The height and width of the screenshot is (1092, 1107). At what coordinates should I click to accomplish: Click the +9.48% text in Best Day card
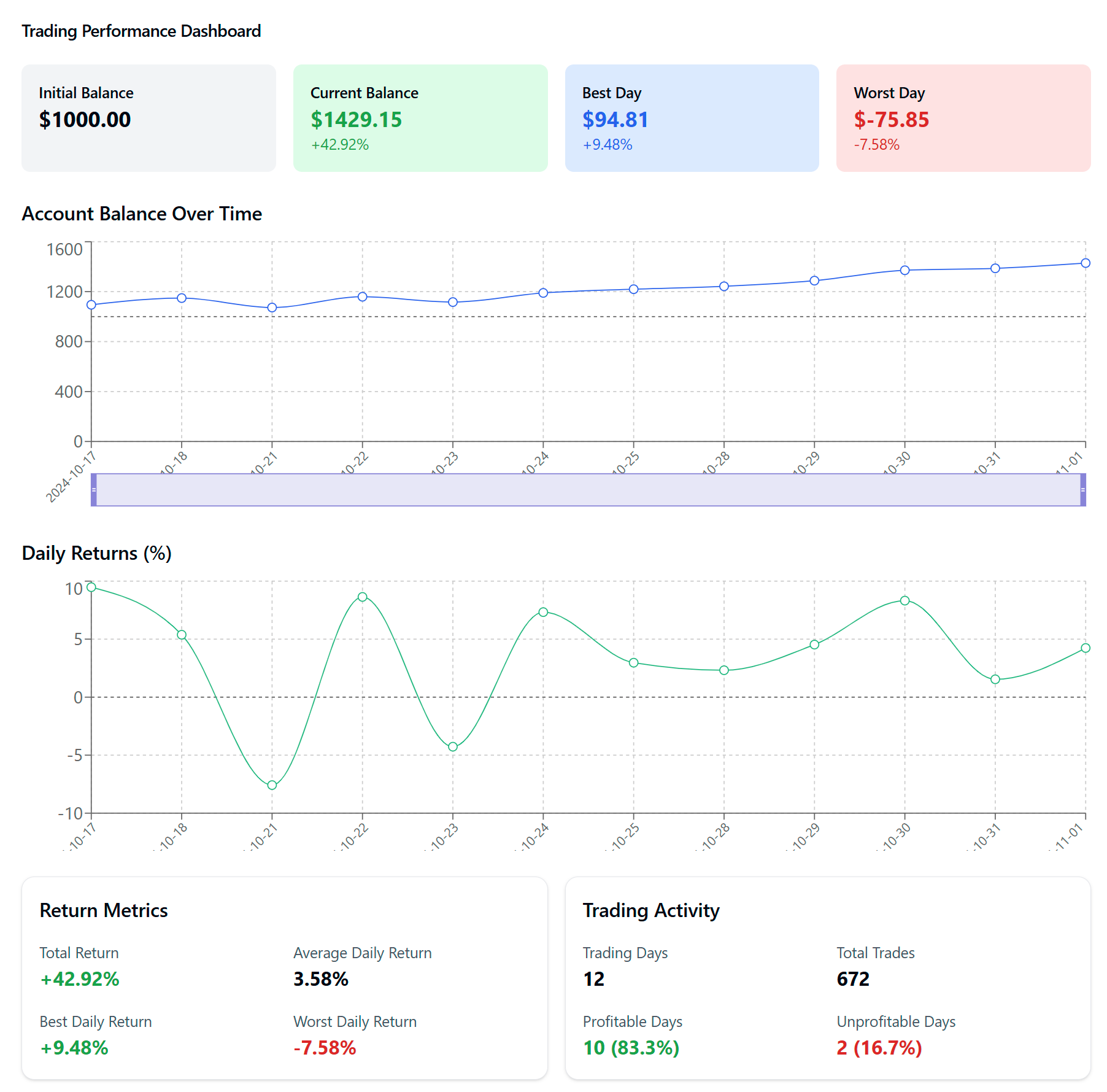(x=607, y=145)
